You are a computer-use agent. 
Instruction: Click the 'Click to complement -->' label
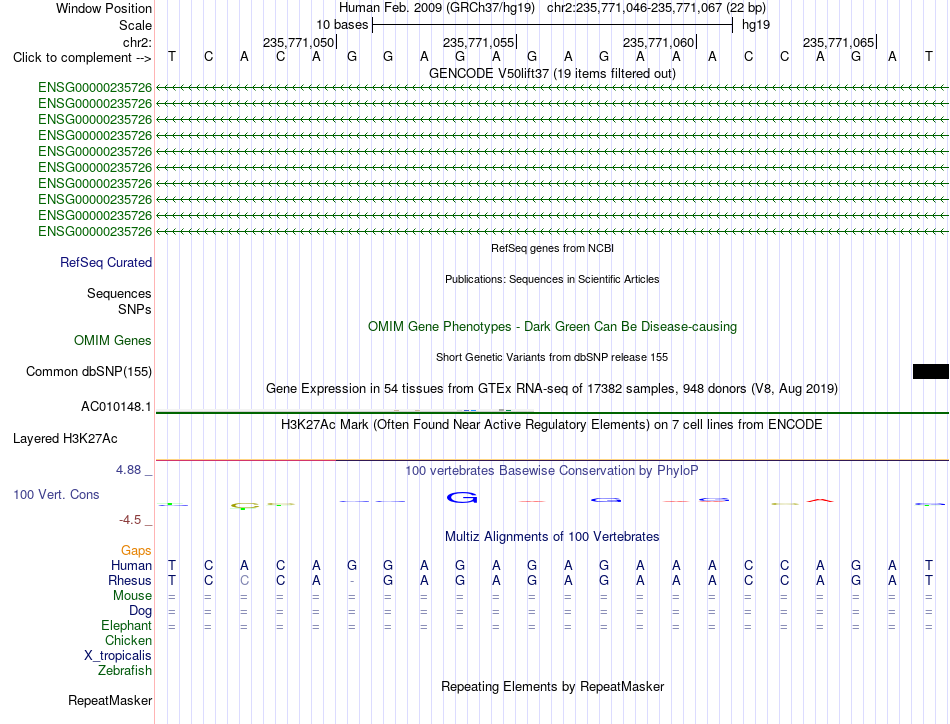pyautogui.click(x=82, y=58)
